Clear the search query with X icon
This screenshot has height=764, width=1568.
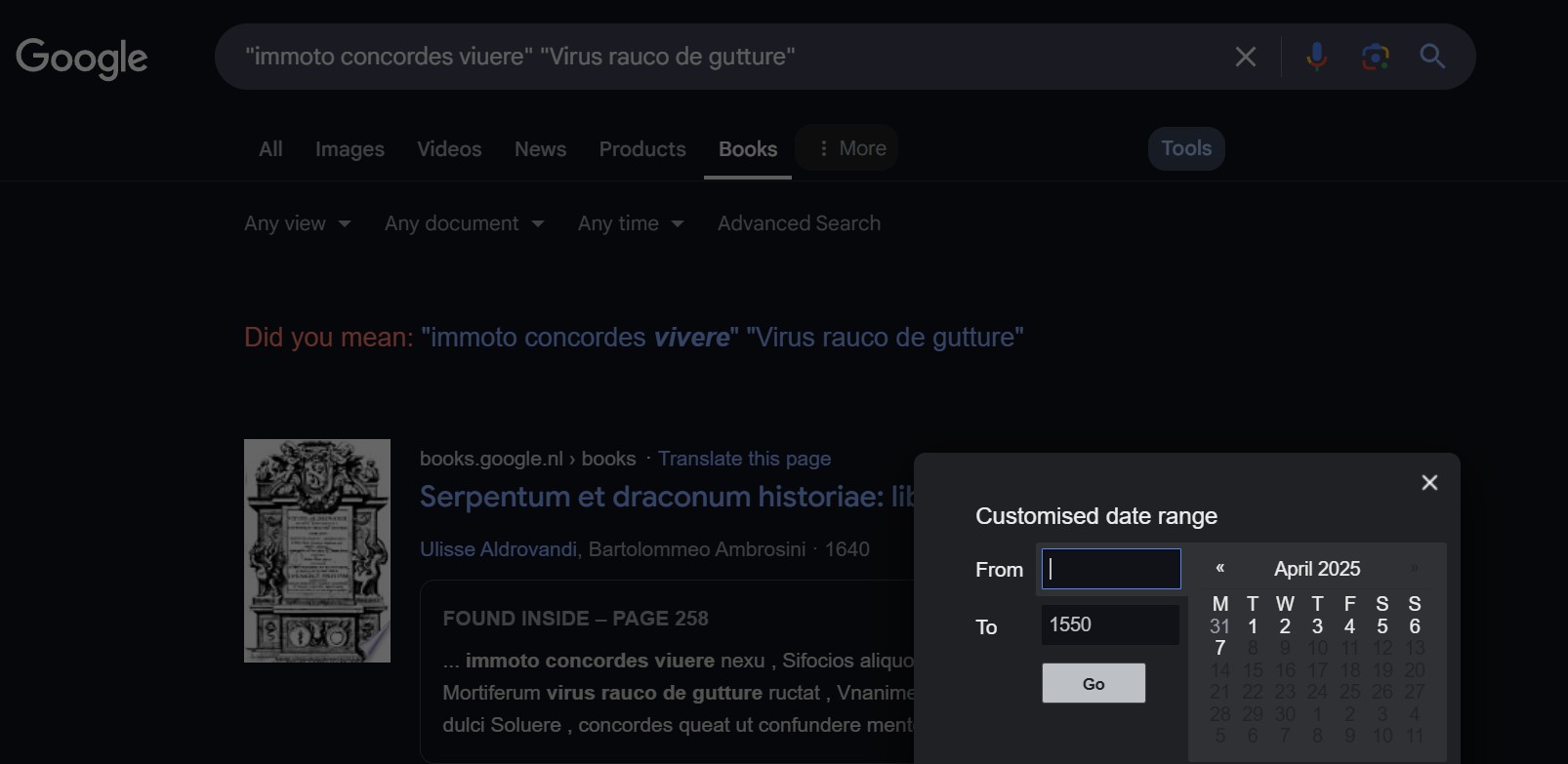click(x=1245, y=57)
